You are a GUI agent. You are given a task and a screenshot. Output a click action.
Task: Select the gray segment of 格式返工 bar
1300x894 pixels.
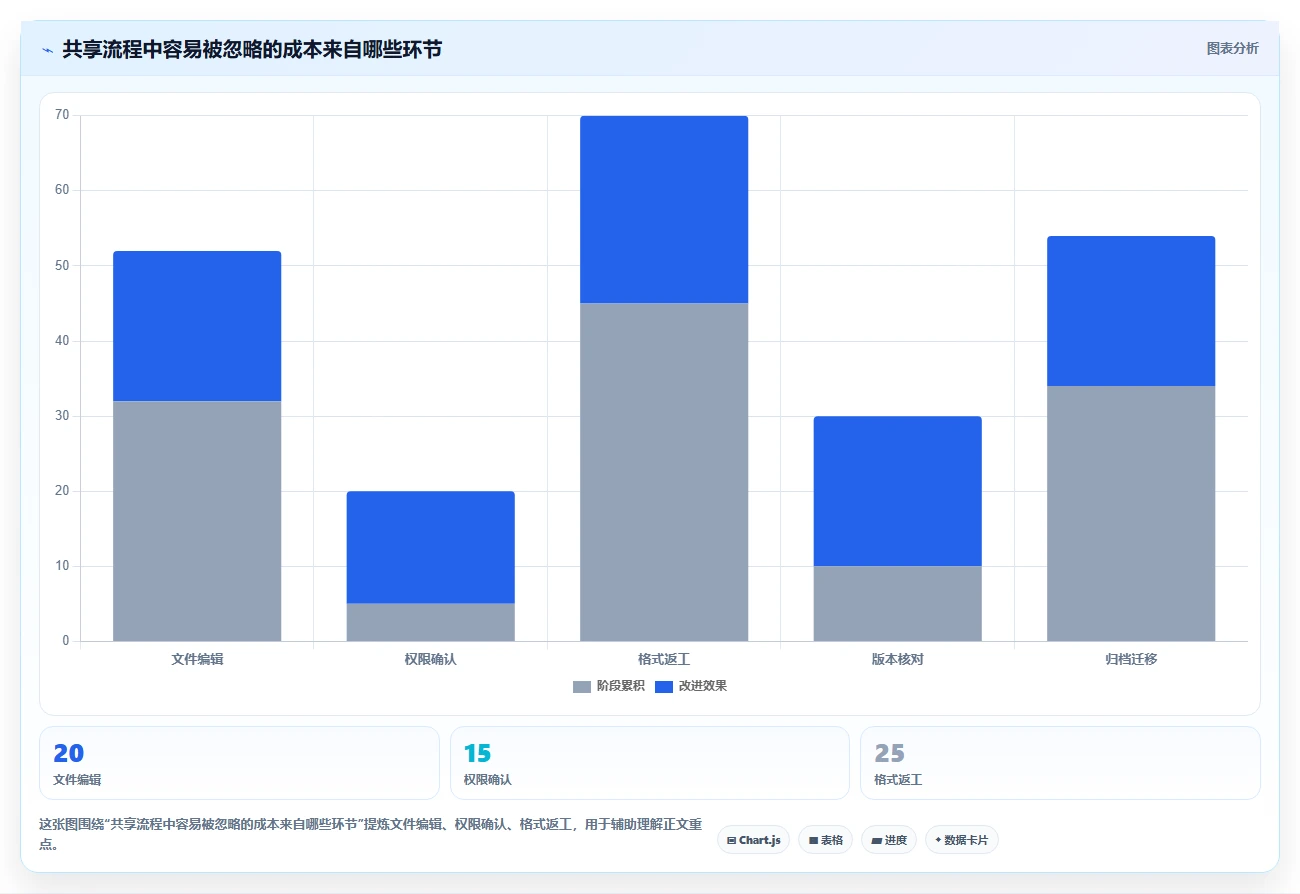pos(664,472)
